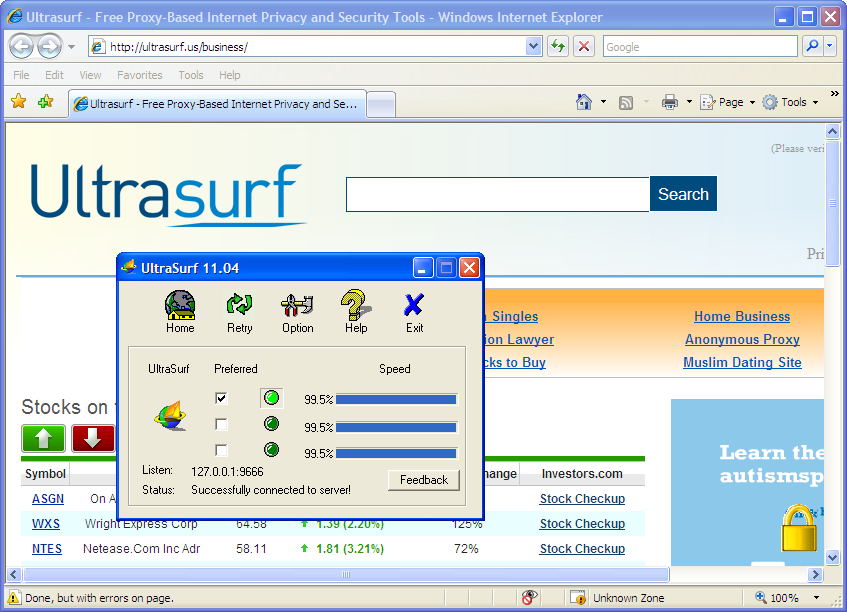This screenshot has height=612, width=847.
Task: Click the green up arrow stocks icon
Action: pyautogui.click(x=43, y=438)
